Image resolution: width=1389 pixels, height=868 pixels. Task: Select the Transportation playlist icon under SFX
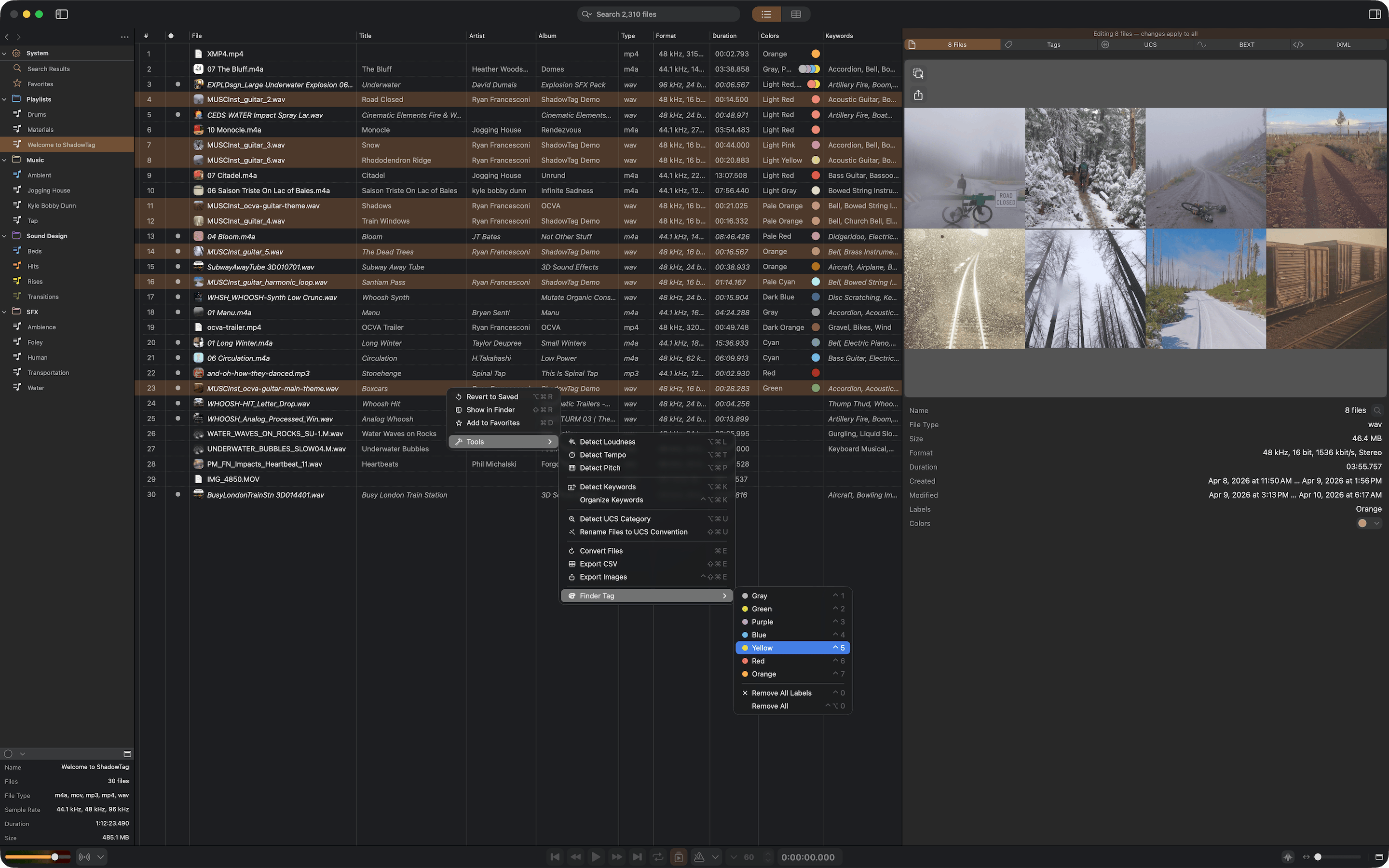[17, 372]
